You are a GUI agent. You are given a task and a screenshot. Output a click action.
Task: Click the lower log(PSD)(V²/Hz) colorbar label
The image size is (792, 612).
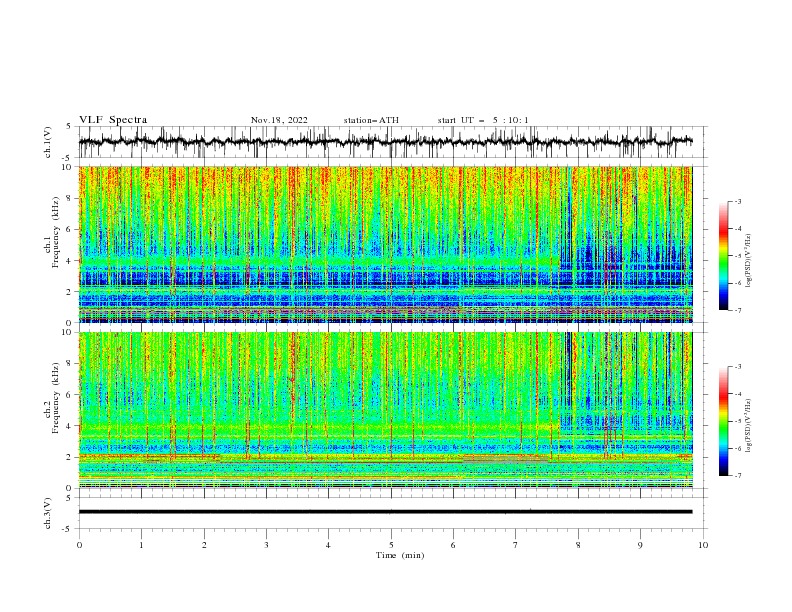pyautogui.click(x=749, y=425)
